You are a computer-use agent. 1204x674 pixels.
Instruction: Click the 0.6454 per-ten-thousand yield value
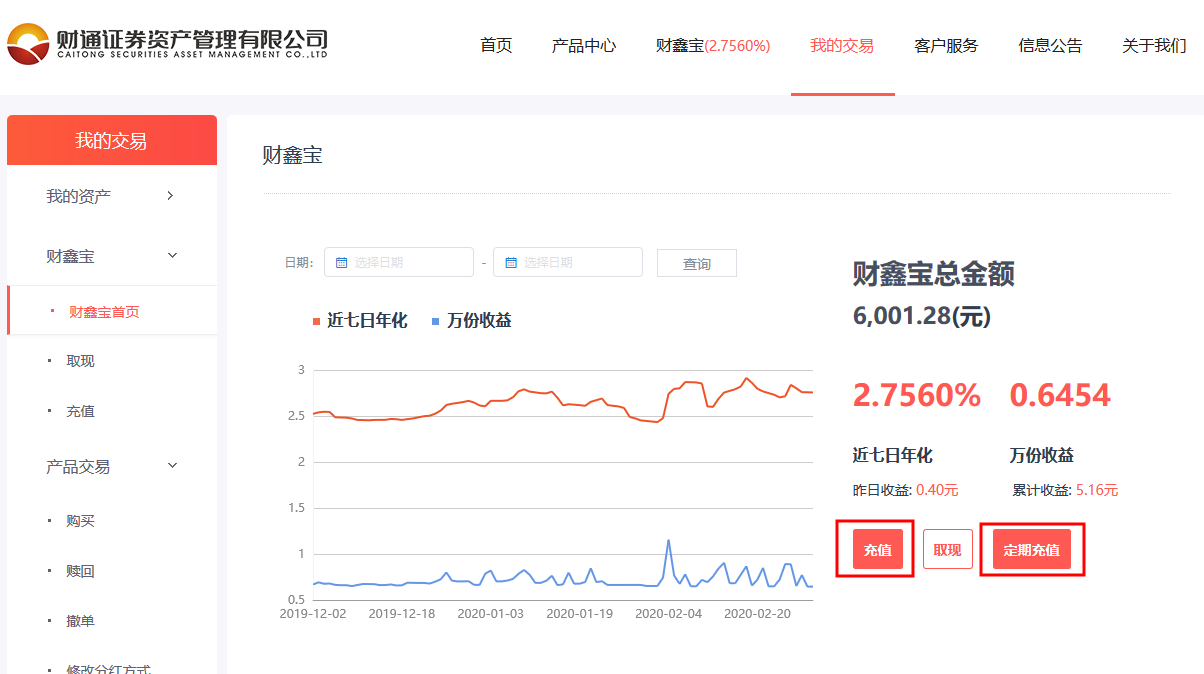(x=1060, y=394)
